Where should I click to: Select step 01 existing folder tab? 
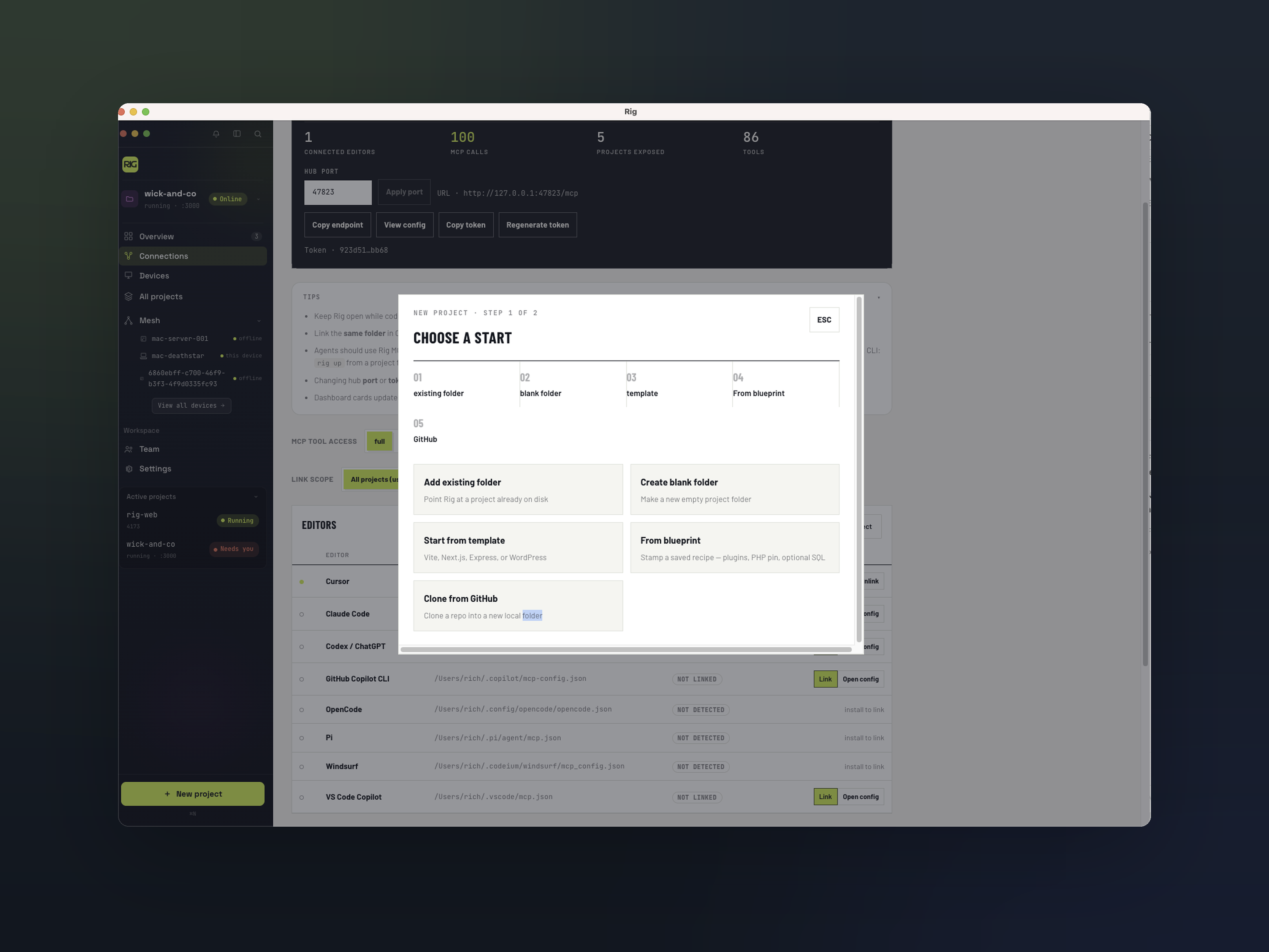(x=466, y=384)
